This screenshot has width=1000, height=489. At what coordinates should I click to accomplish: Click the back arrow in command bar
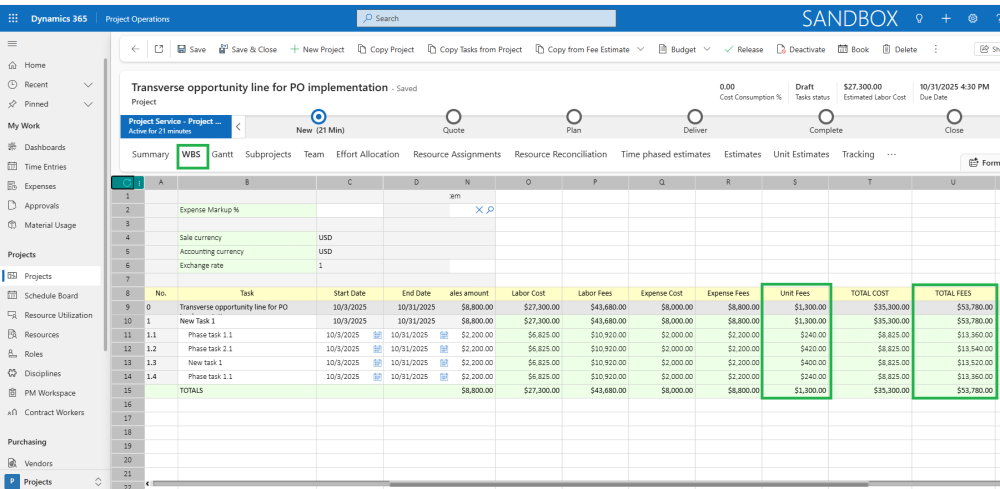(136, 49)
